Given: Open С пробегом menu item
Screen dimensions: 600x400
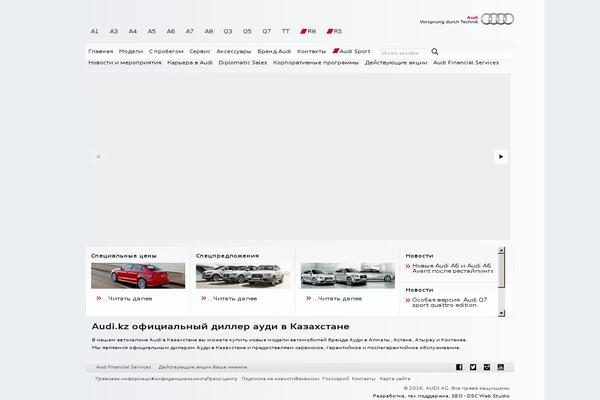Looking at the screenshot, I should pos(166,51).
